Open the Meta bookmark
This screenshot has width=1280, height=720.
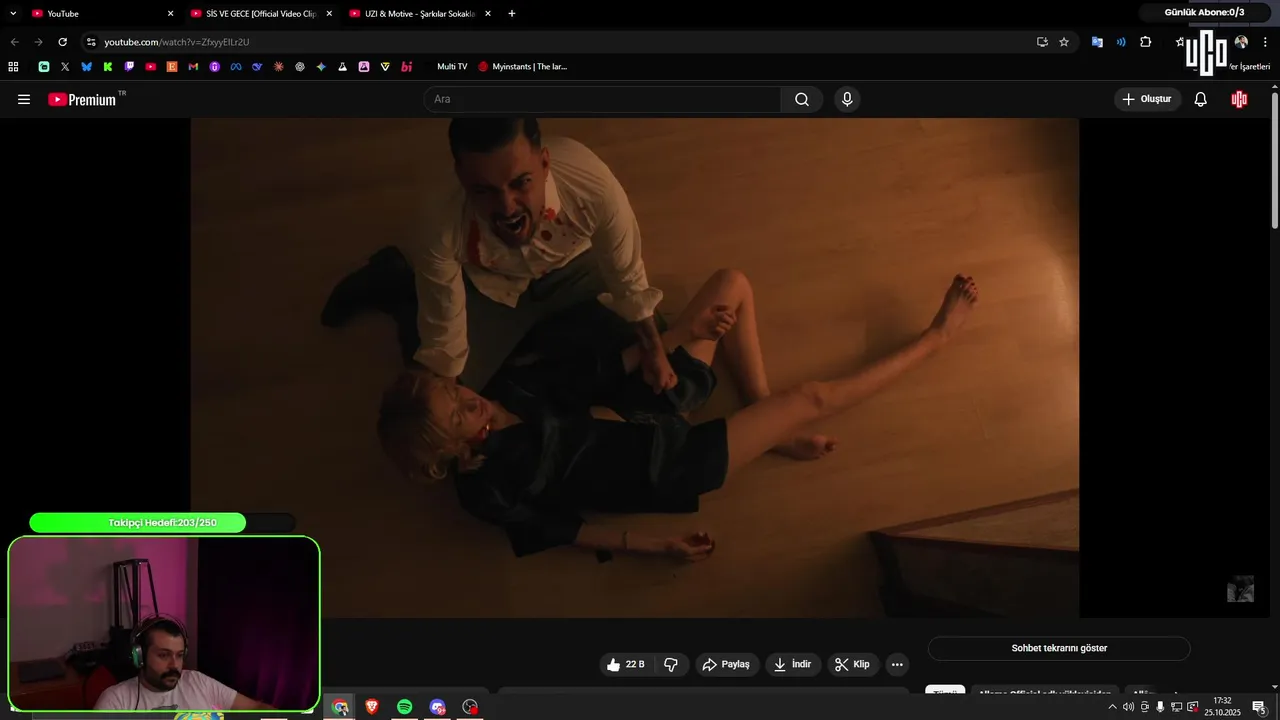tap(236, 66)
